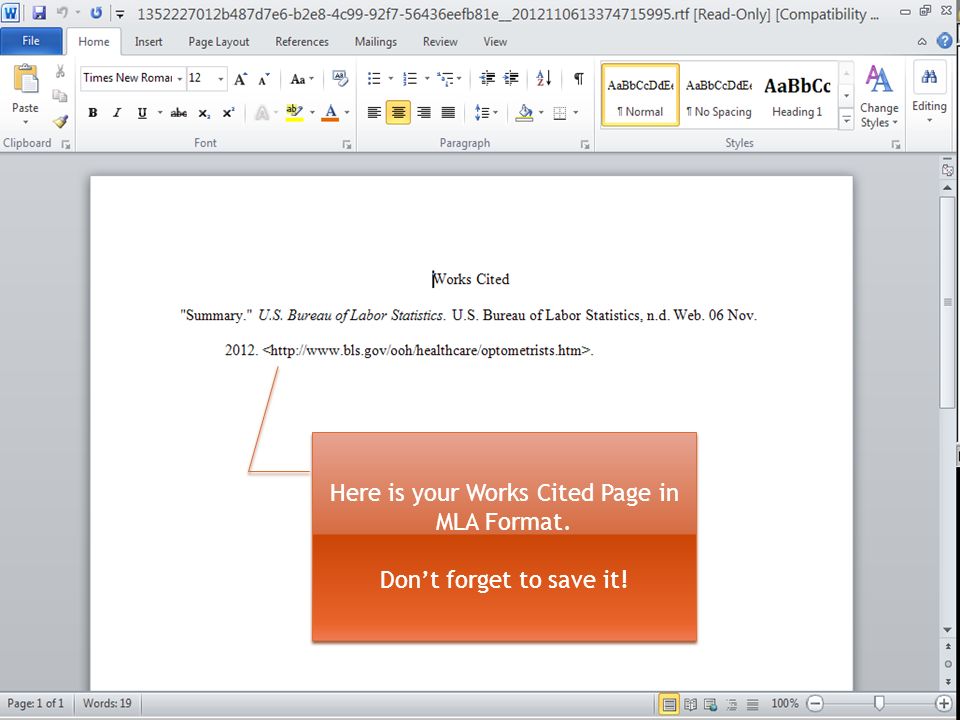Switch to the Review tab
Screen dimensions: 960x720
point(440,42)
